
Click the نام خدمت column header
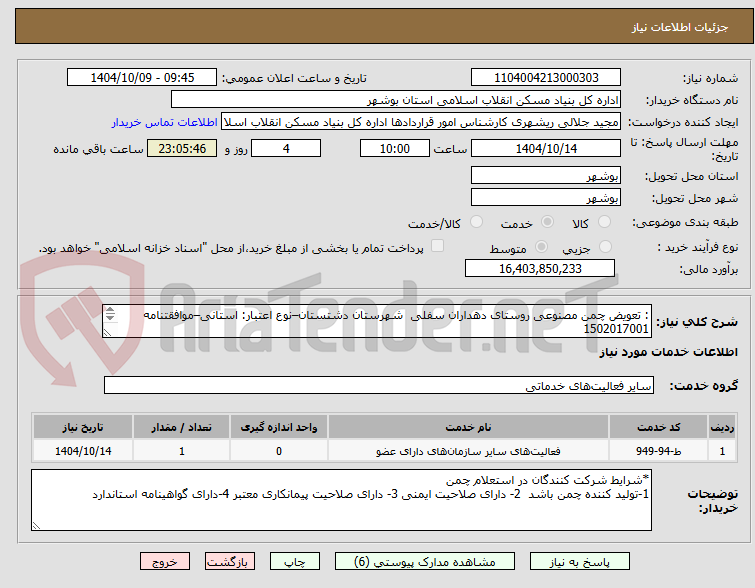tap(468, 427)
